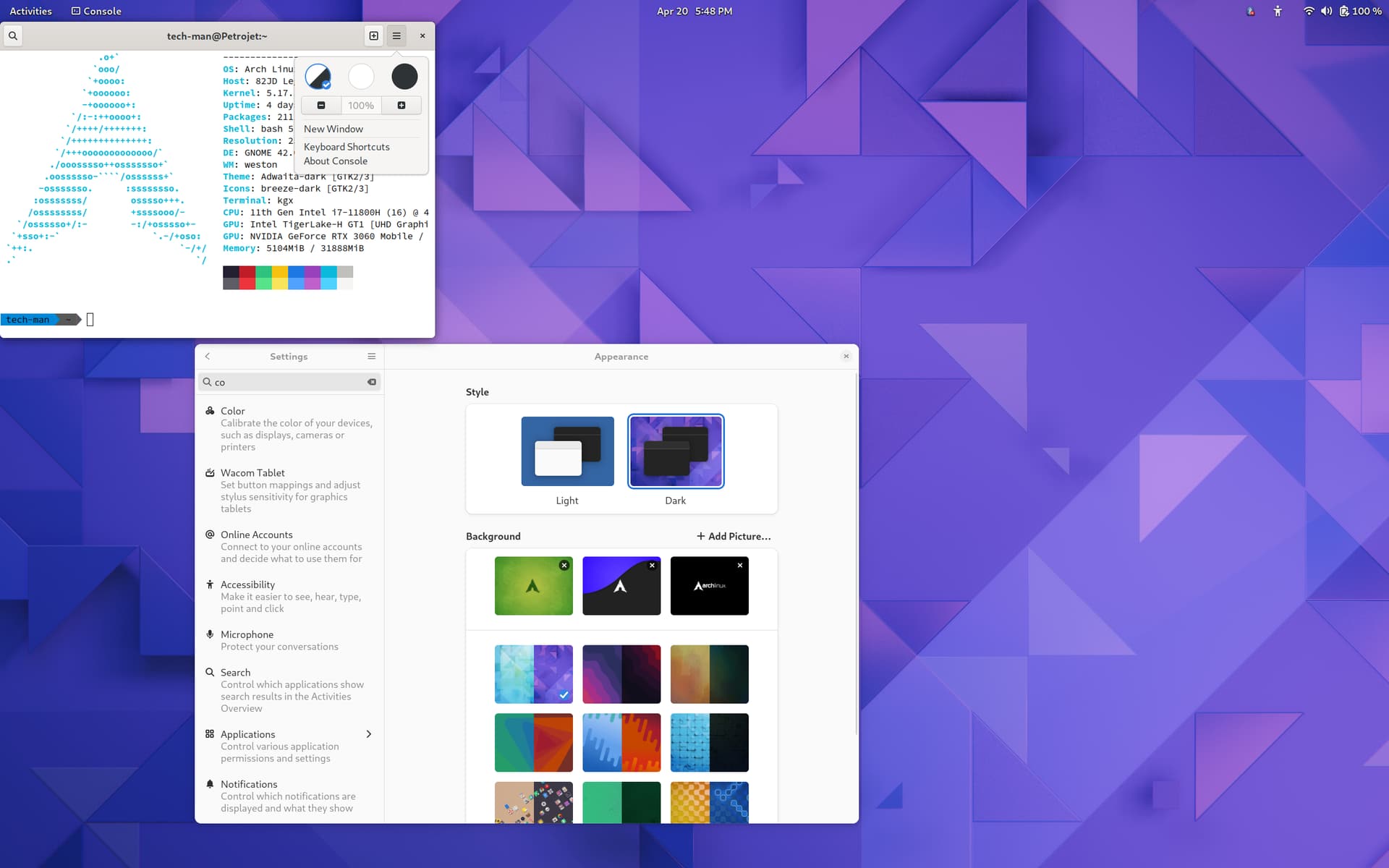This screenshot has height=868, width=1389.
Task: Select the follow-system Console theme
Action: point(318,76)
